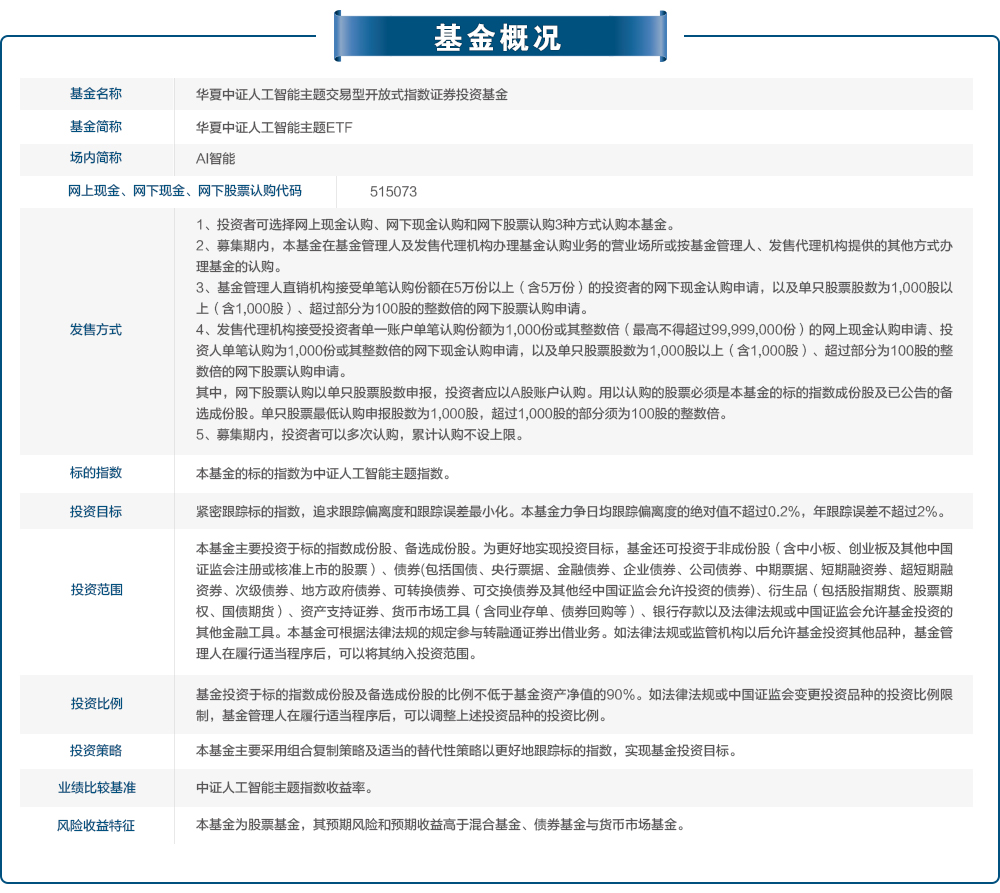
Task: Click the strategy text starting 本基金主要采用组合复制策略
Action: pos(467,751)
